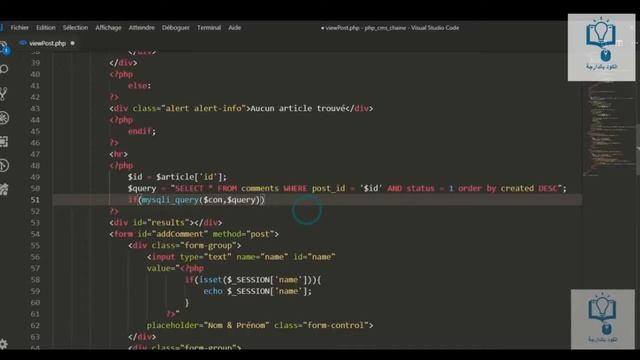Open the Aide menu
The image size is (640, 360).
click(x=235, y=28)
